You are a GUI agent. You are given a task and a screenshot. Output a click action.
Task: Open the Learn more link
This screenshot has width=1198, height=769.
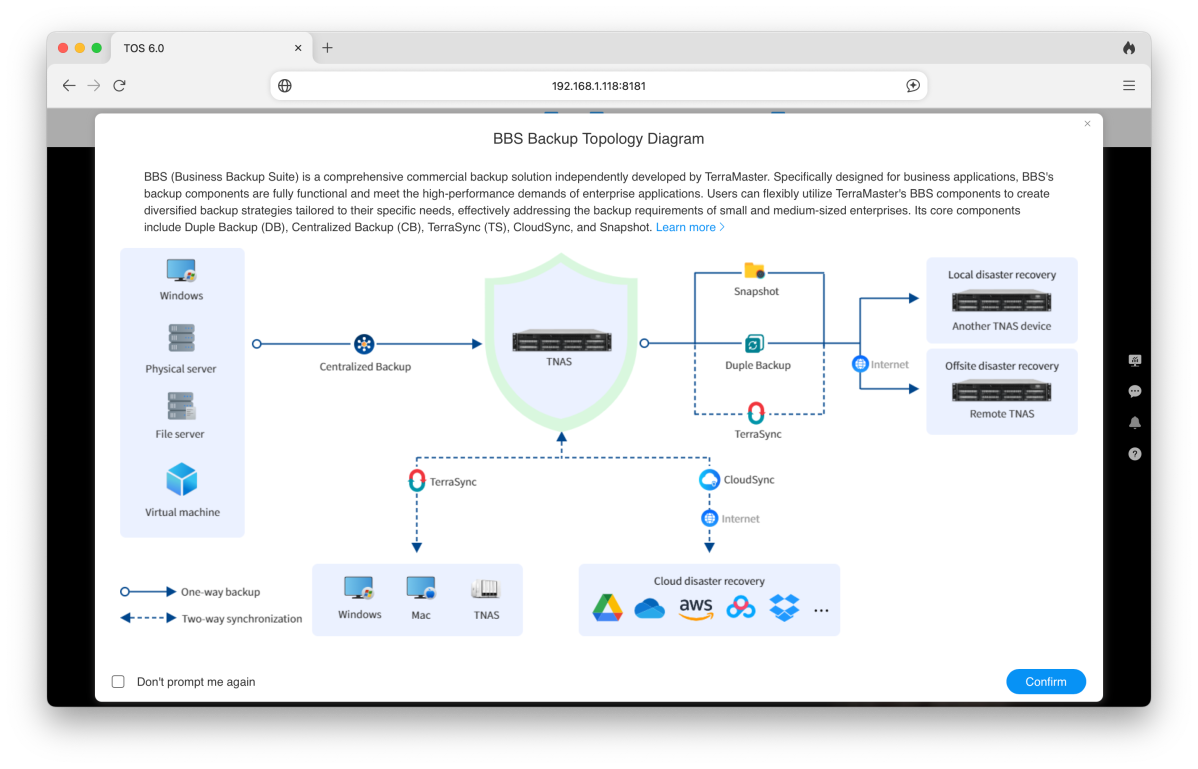click(690, 228)
